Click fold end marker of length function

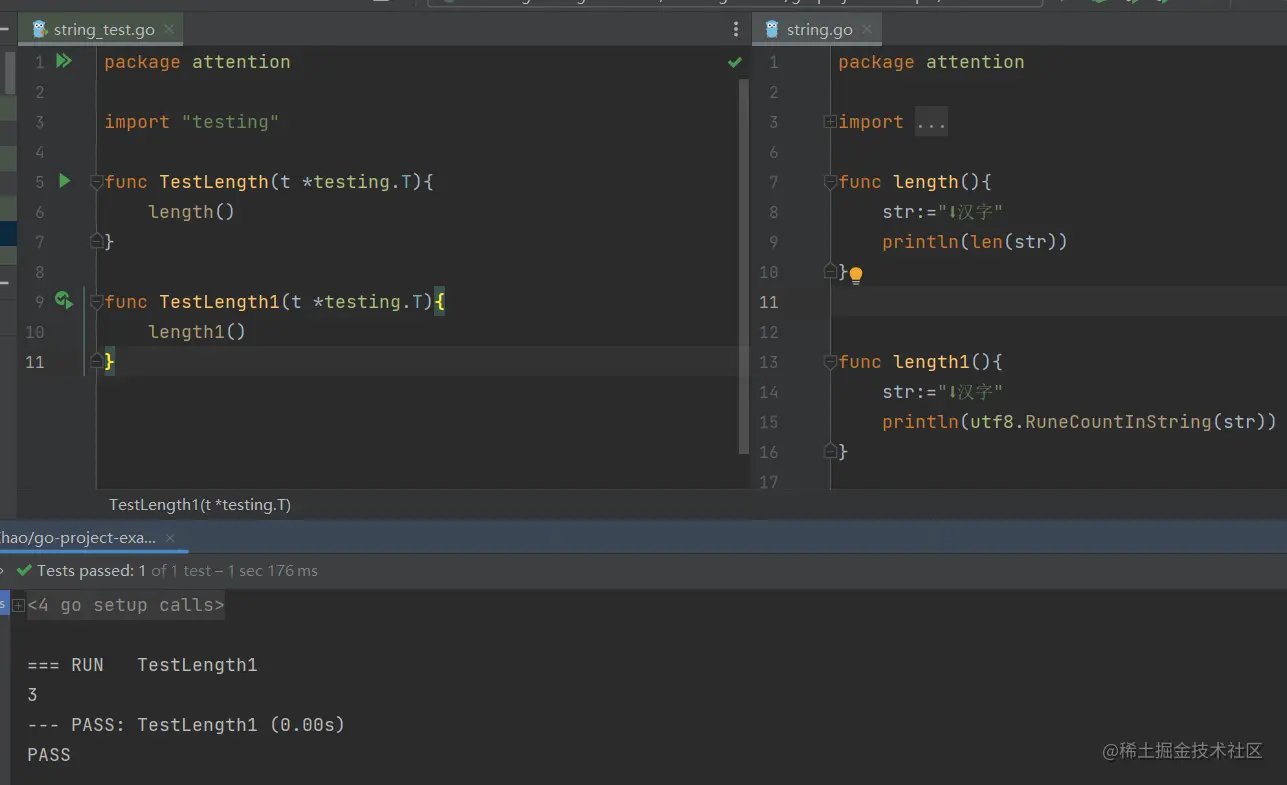[x=830, y=270]
